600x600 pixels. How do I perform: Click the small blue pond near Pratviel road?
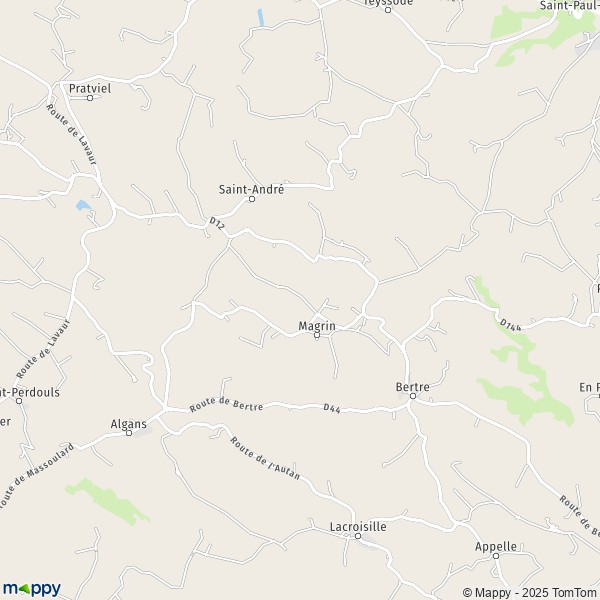[83, 205]
